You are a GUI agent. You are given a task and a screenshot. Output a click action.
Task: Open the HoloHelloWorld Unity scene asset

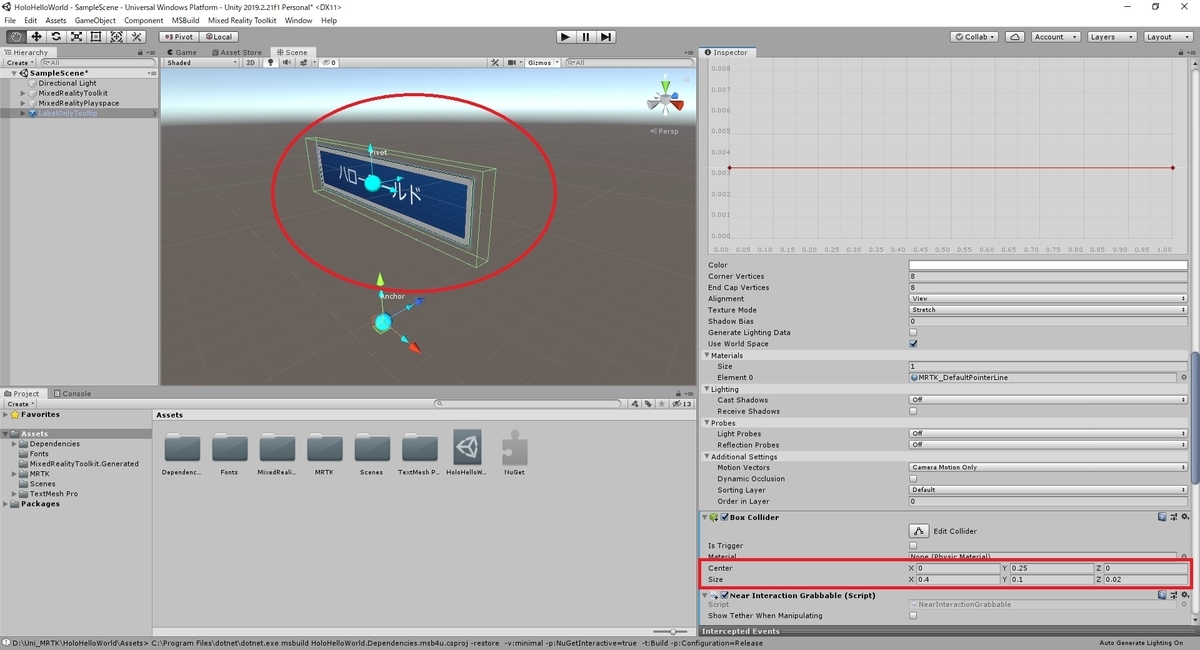tap(467, 448)
